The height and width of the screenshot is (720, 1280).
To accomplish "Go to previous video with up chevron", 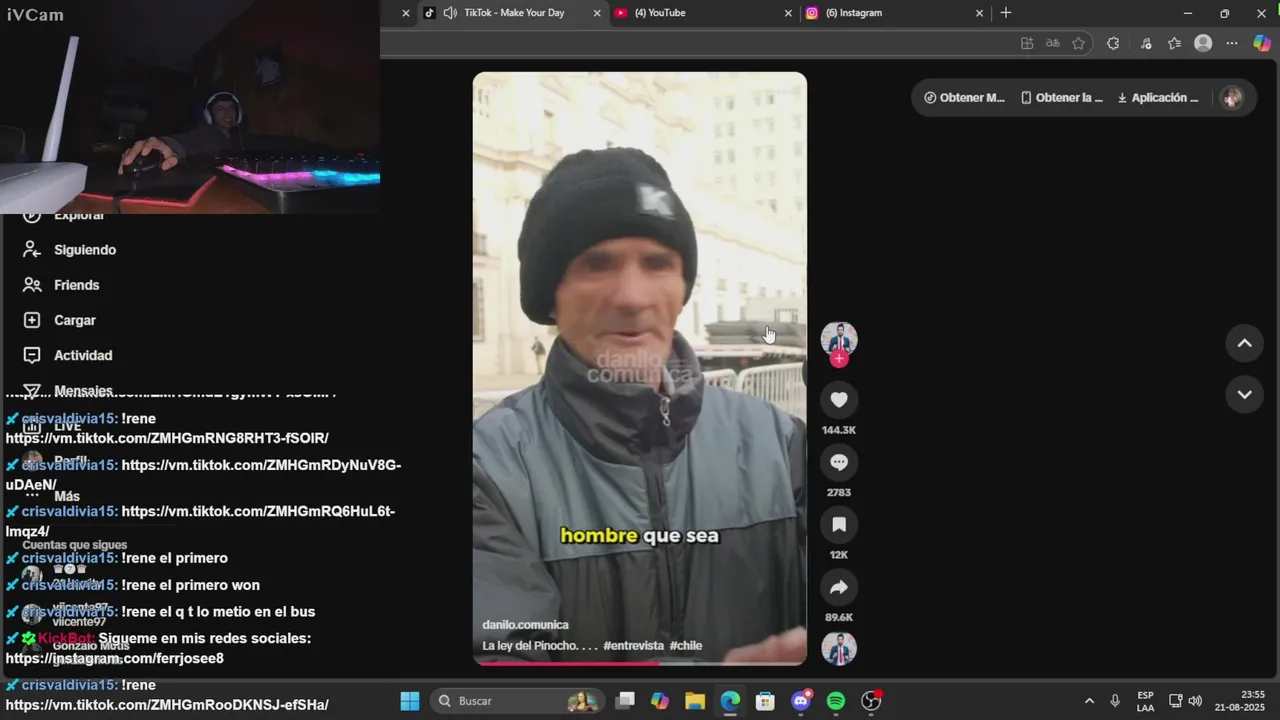I will tap(1244, 343).
